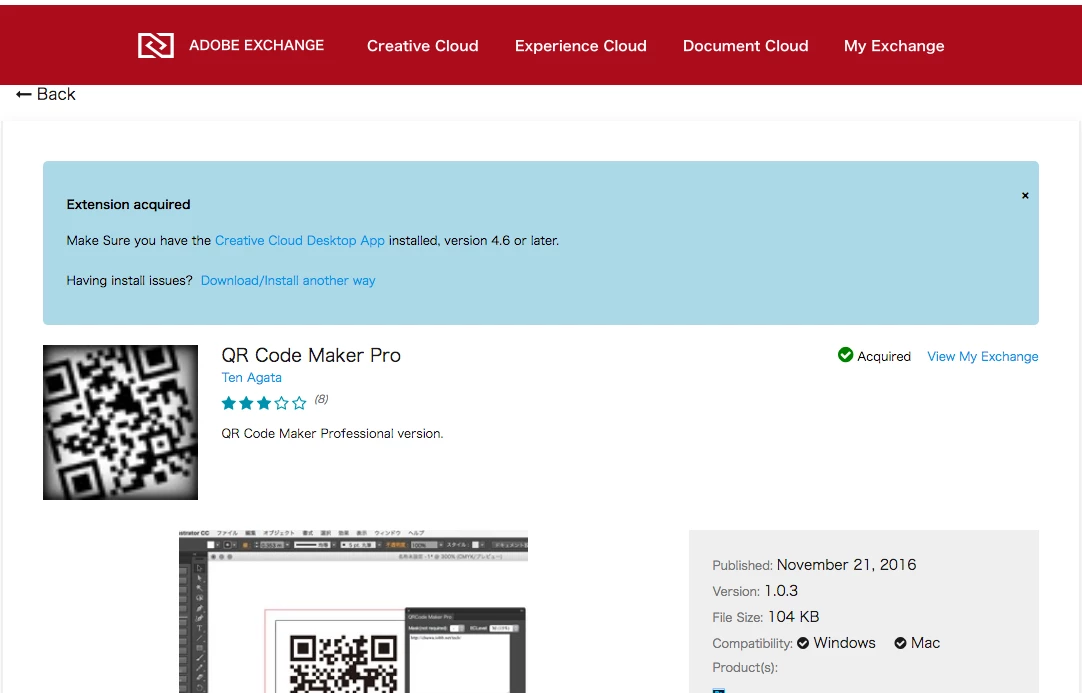
Task: Open the Creative Cloud menu
Action: pyautogui.click(x=422, y=46)
